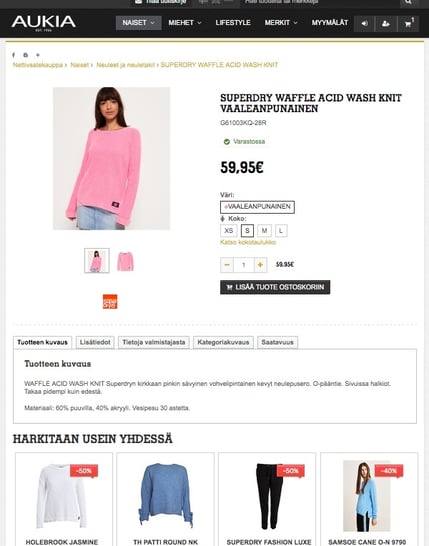Select size XS

229,231
